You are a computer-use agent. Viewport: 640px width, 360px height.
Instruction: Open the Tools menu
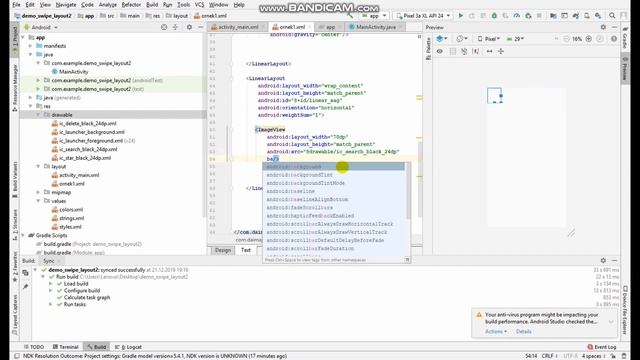pyautogui.click(x=184, y=5)
